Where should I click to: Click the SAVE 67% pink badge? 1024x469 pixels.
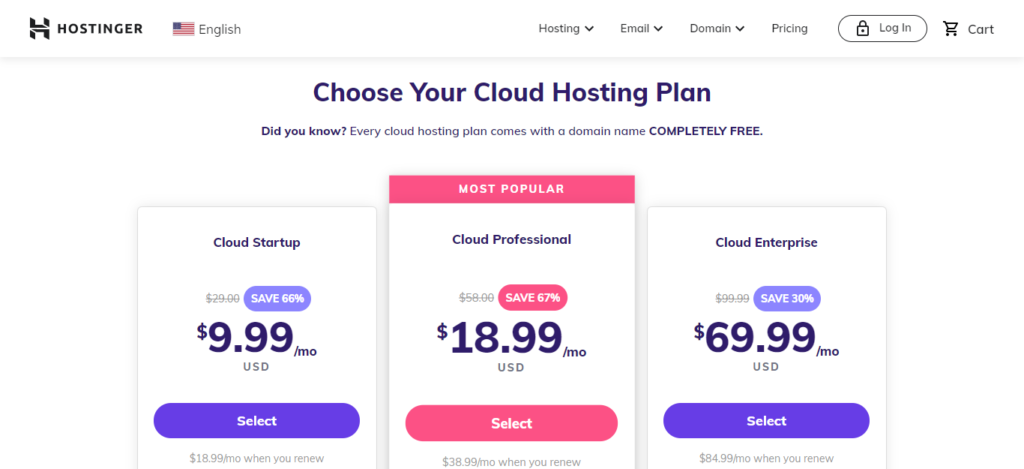533,298
